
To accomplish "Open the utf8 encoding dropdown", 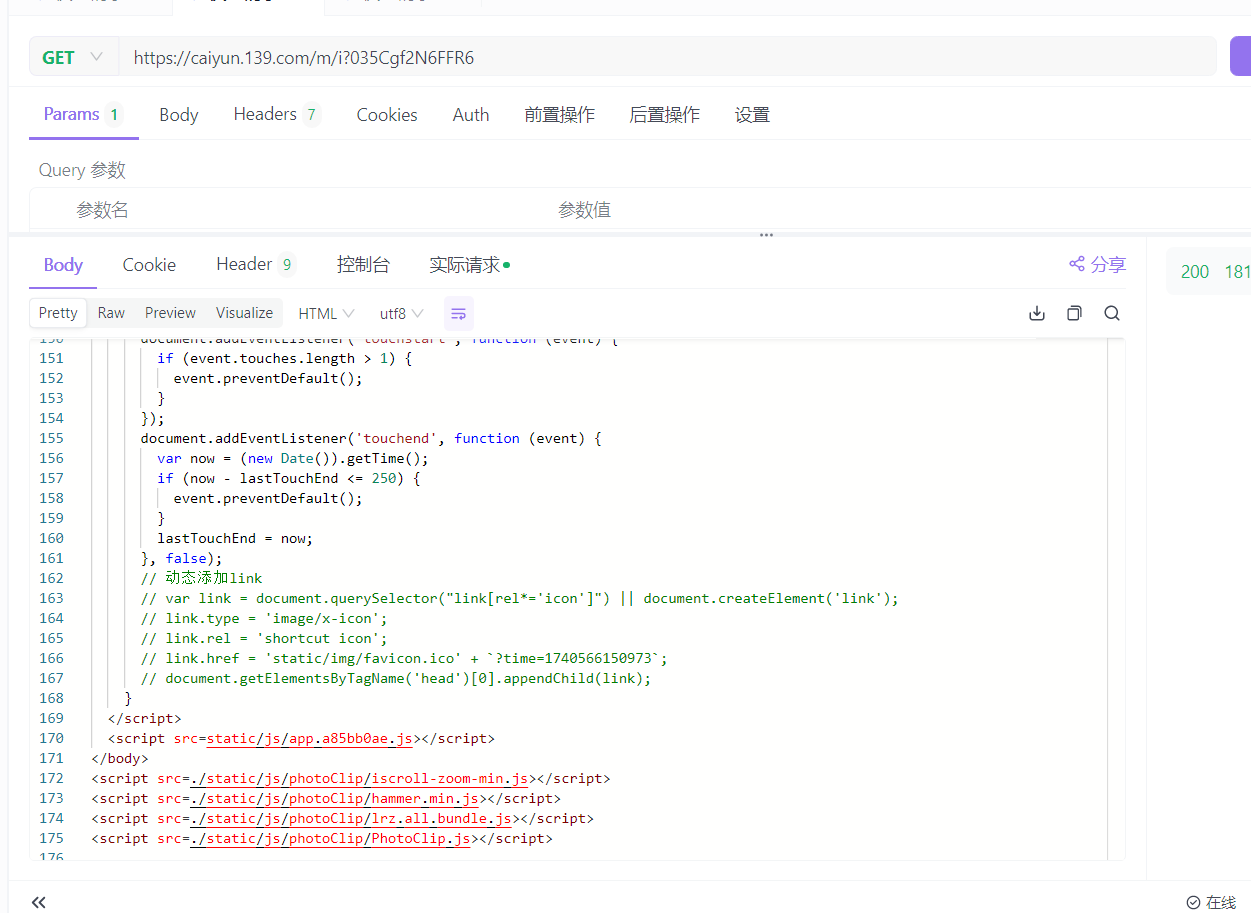I will click(401, 314).
